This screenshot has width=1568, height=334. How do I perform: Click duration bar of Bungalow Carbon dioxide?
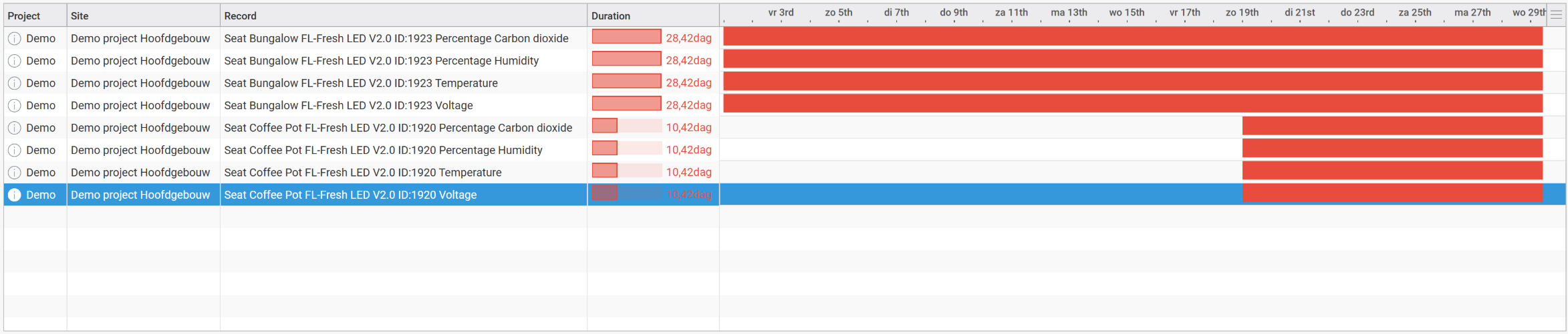pos(626,37)
